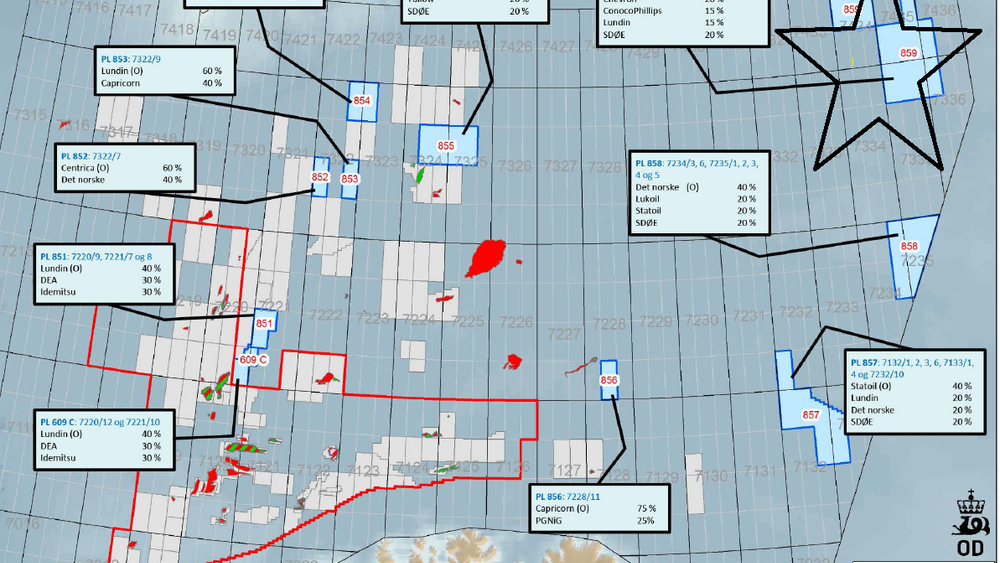Click DEA in the PL 609 C box
Image resolution: width=1000 pixels, height=563 pixels.
(x=48, y=446)
